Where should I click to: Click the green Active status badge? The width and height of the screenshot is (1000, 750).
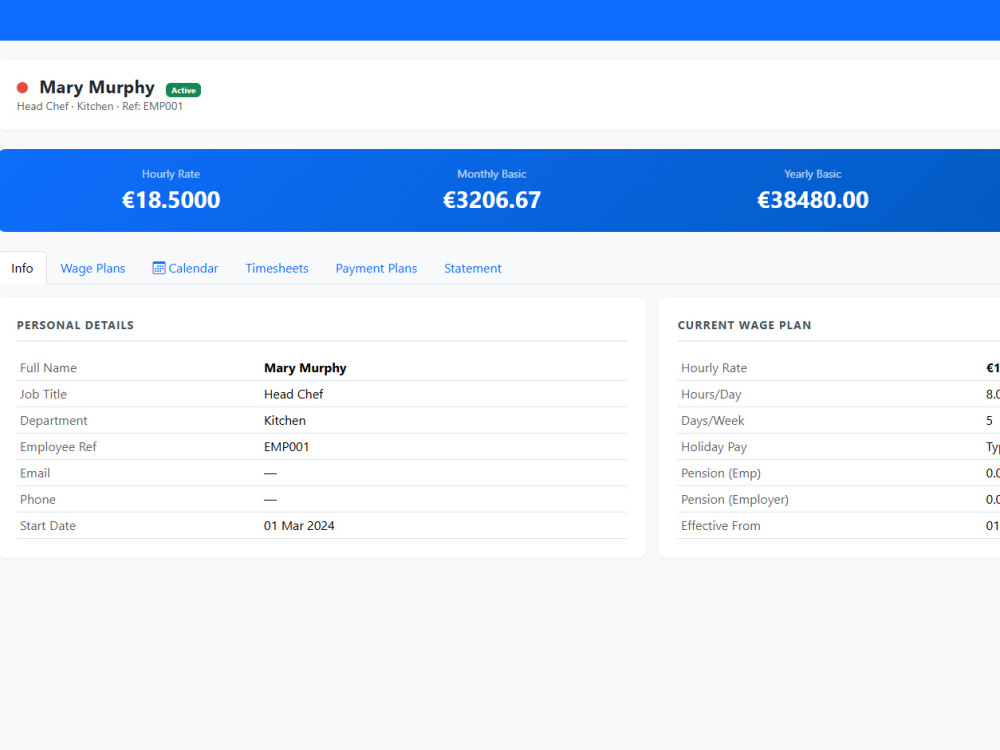coord(183,90)
